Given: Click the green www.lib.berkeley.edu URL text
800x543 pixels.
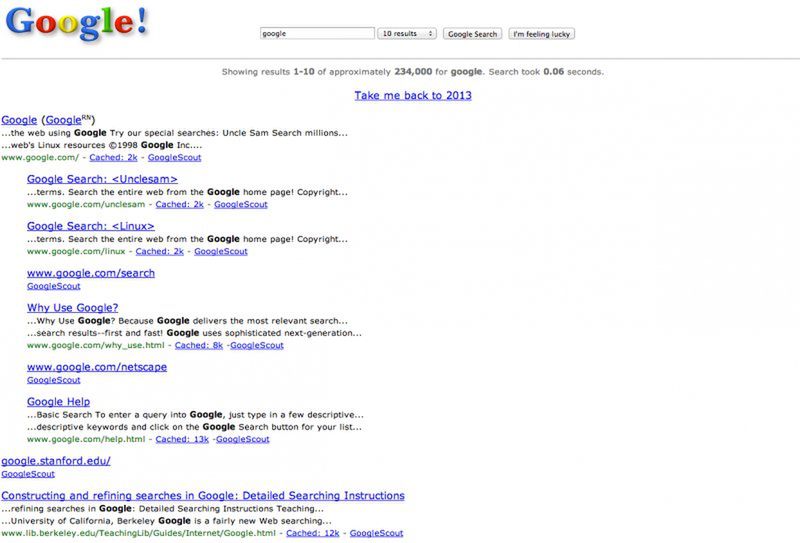Looking at the screenshot, I should tap(138, 533).
